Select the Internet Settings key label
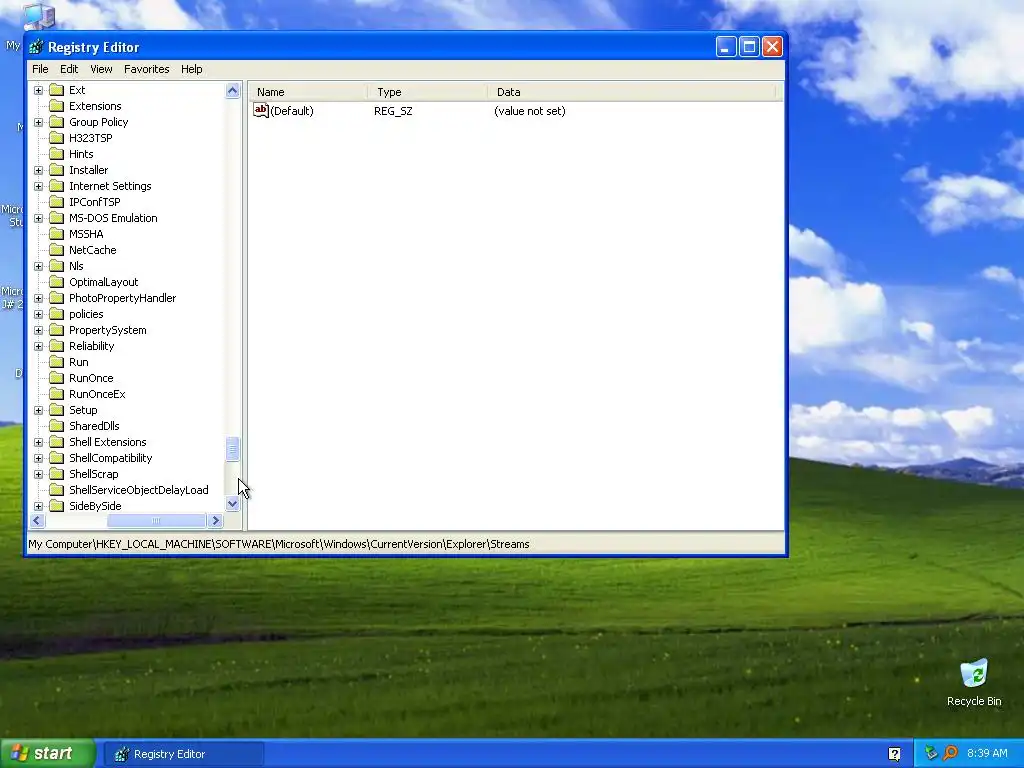 point(110,186)
